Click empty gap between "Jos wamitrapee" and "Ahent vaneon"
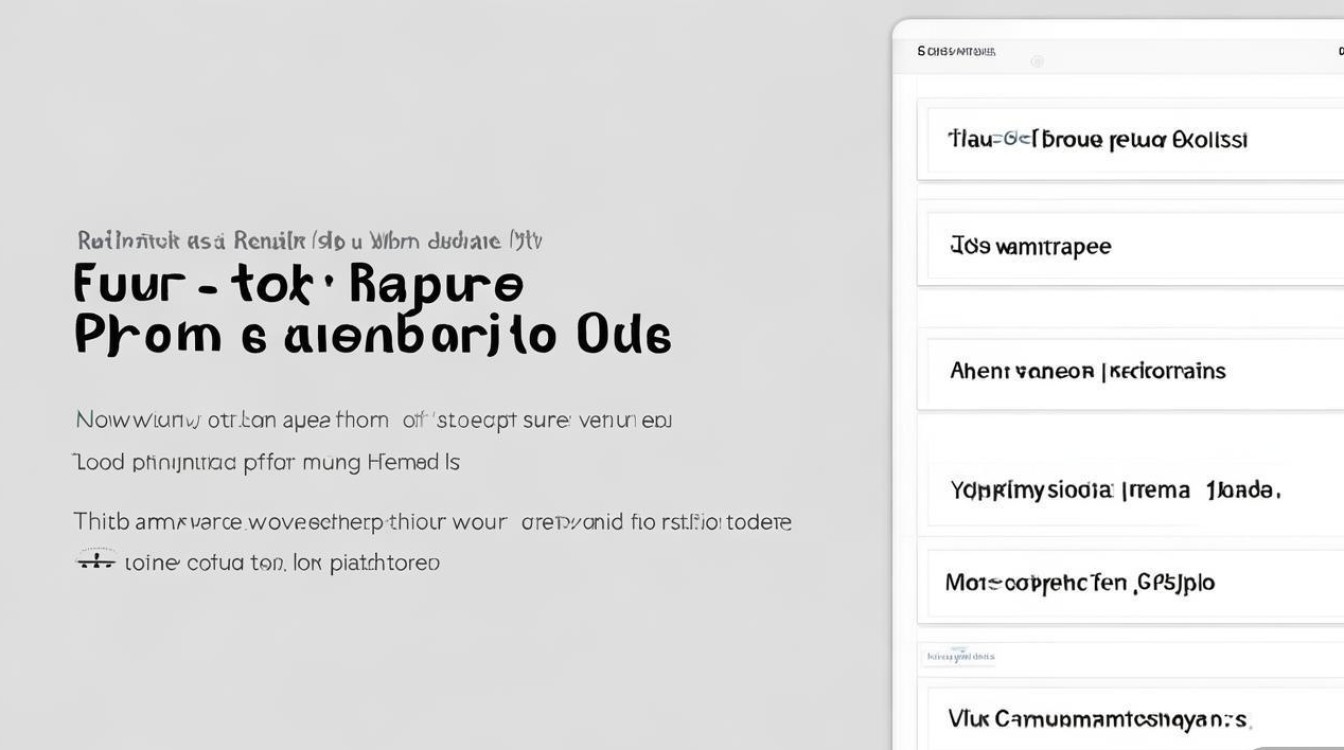Screen dimensions: 1344x750 pos(1130,312)
